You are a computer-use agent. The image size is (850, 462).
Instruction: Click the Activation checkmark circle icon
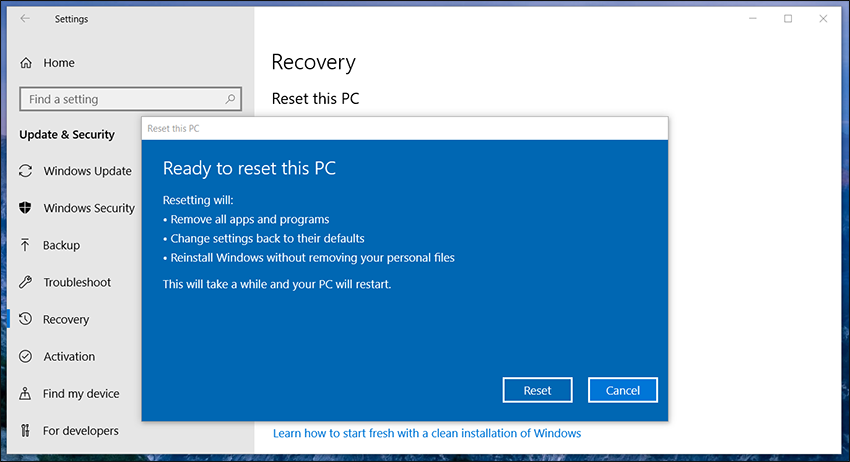(25, 356)
